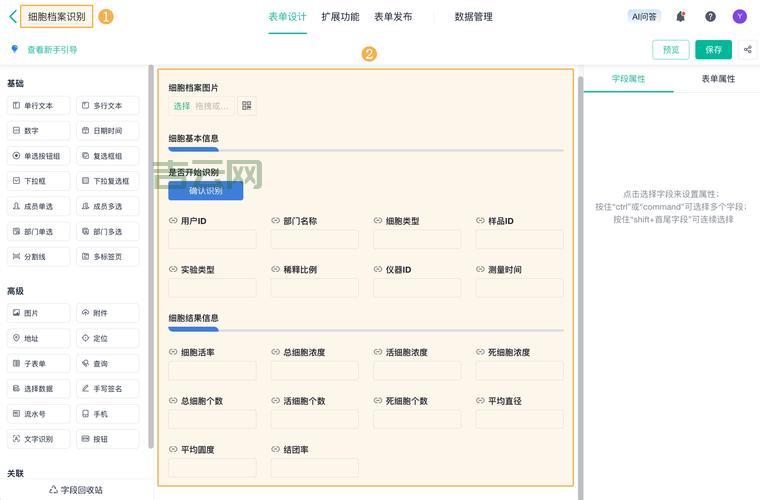Add a 单行文本 field component

tap(38, 106)
